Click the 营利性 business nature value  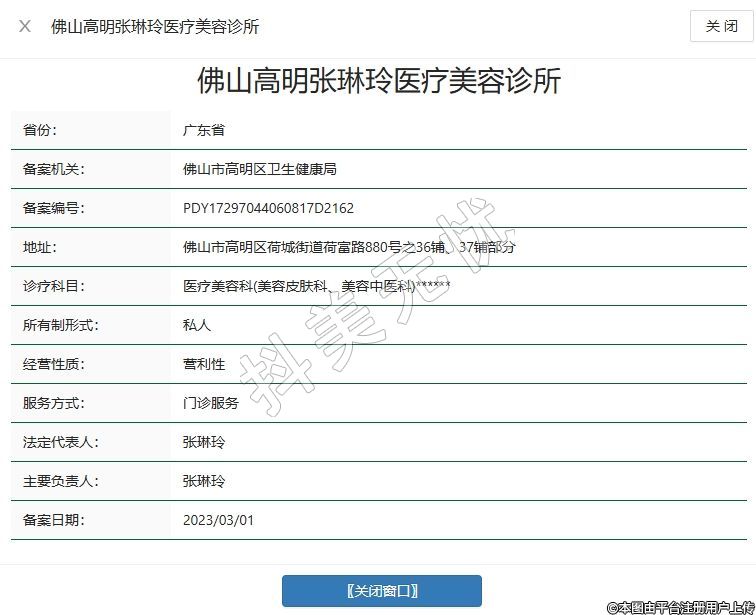204,364
